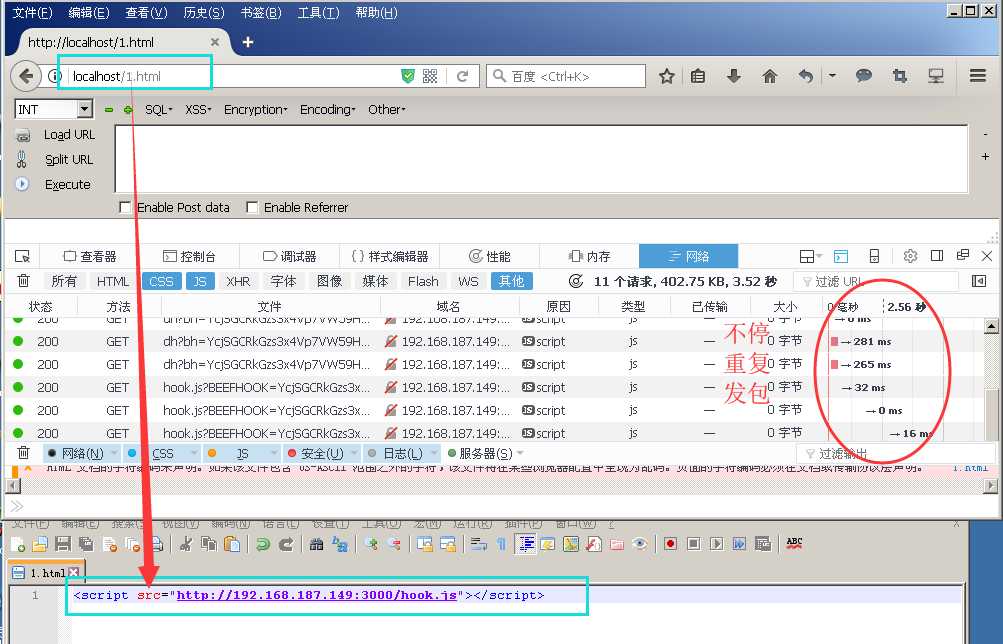Open the 工具(T) browser menu
The image size is (1003, 644).
point(319,13)
